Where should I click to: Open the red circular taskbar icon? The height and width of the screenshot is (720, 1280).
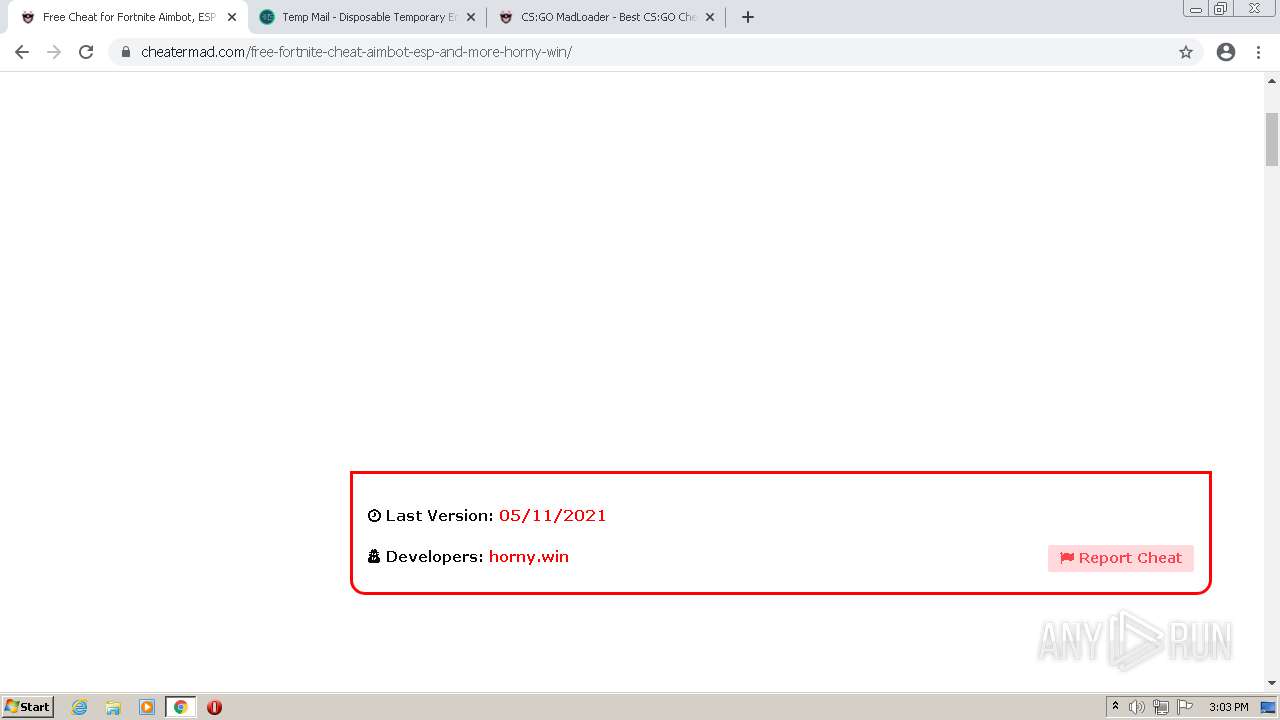(214, 707)
